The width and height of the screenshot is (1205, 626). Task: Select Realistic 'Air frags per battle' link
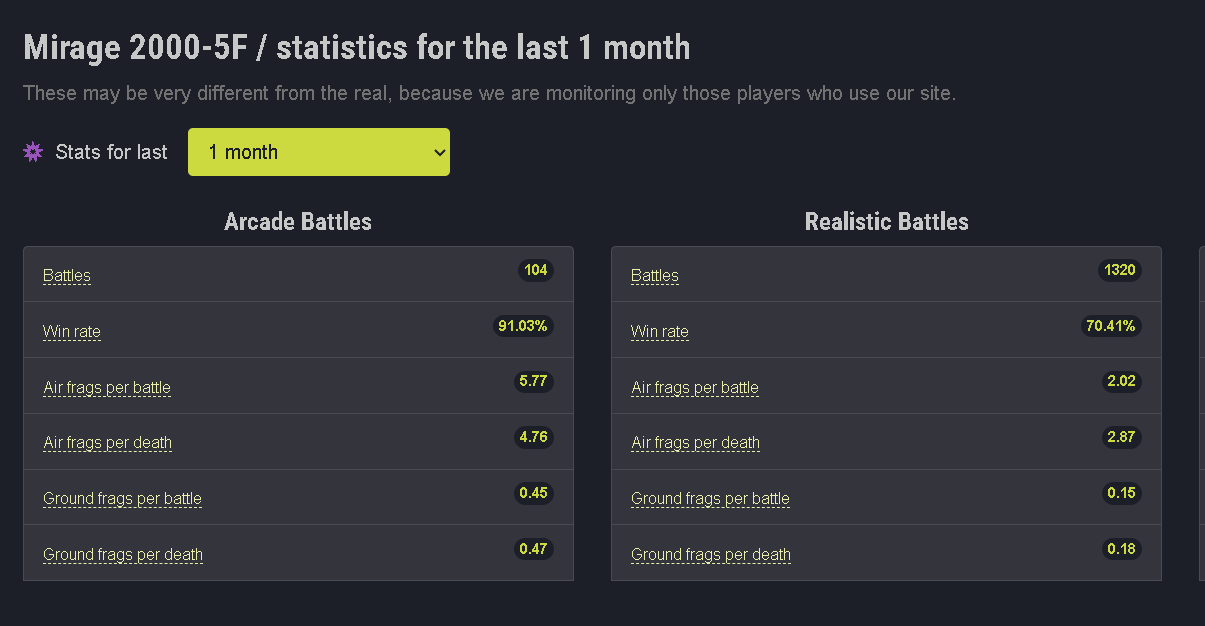695,388
